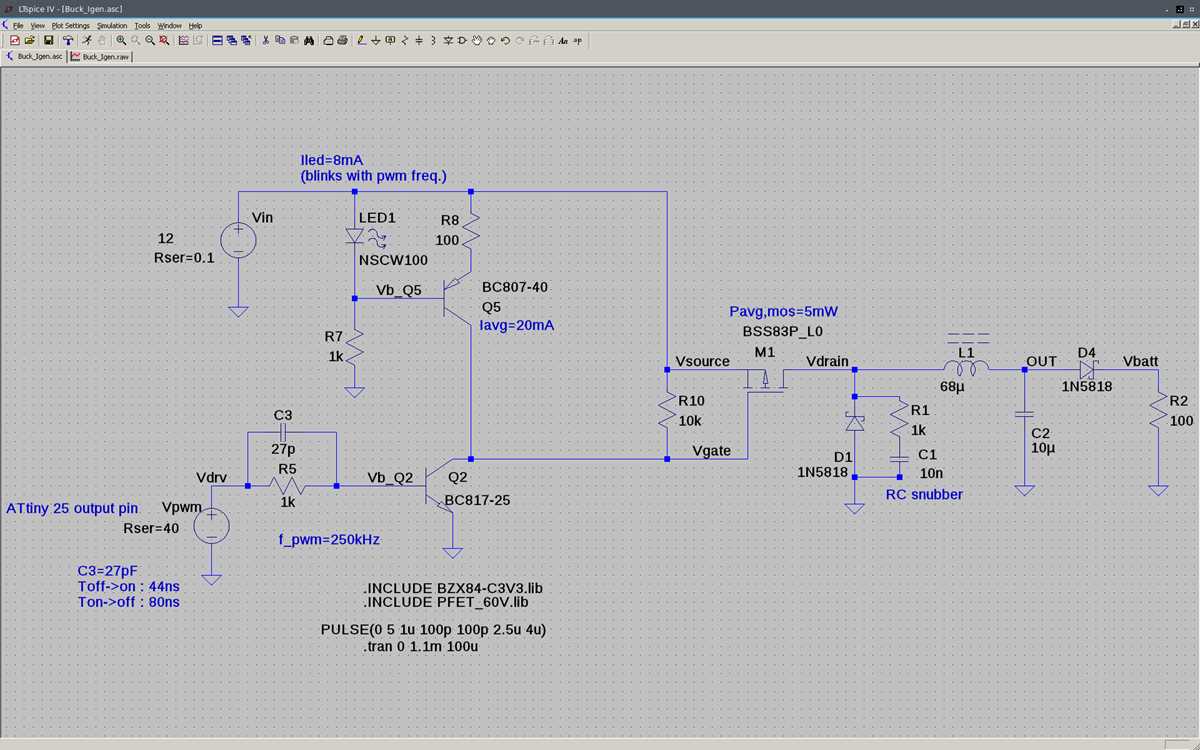The image size is (1200, 750).
Task: Select the Pan view magnifier icon
Action: point(135,40)
